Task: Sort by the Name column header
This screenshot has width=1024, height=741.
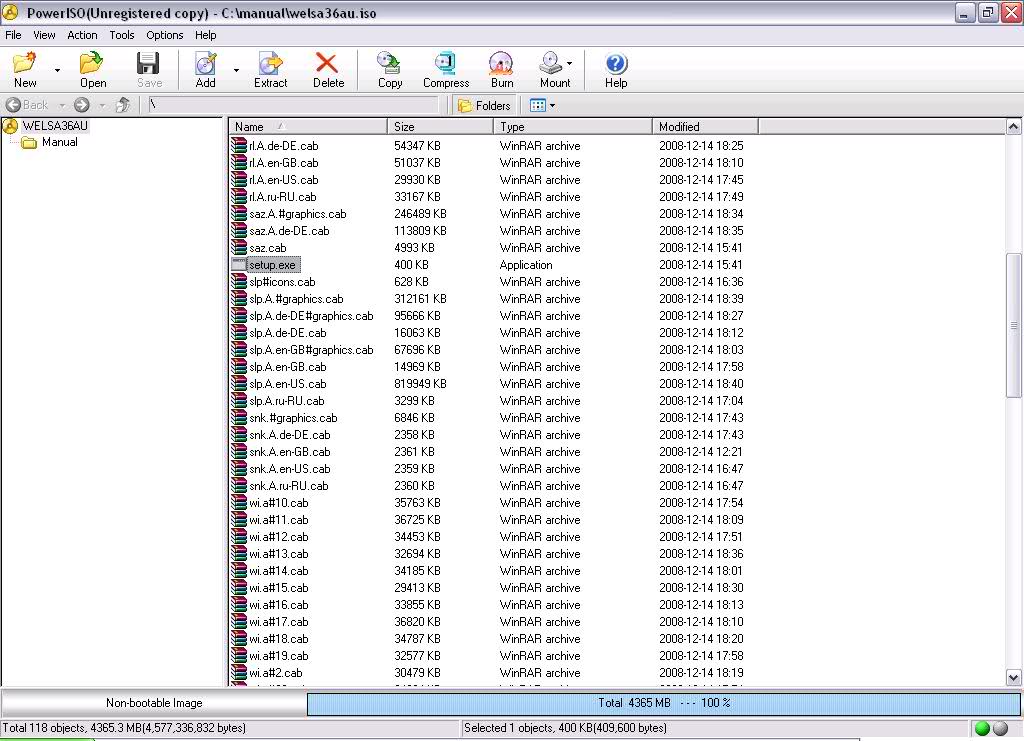Action: 308,127
